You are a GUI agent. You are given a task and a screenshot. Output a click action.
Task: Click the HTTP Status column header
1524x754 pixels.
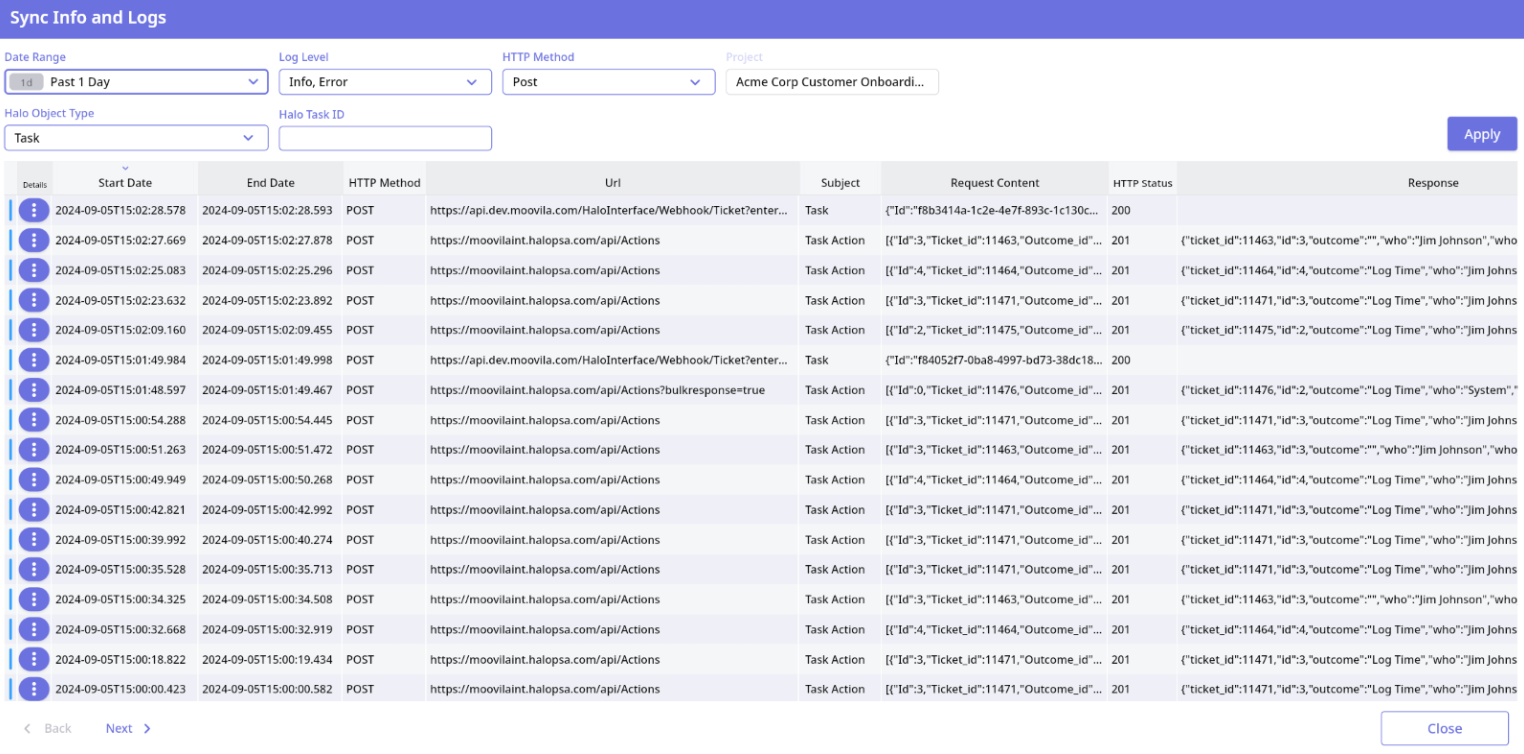pyautogui.click(x=1142, y=183)
